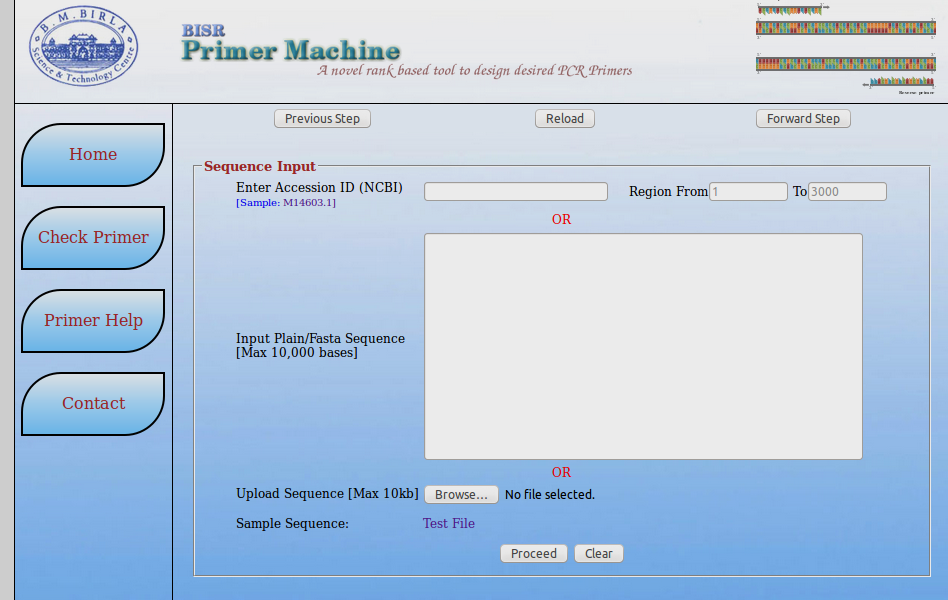The height and width of the screenshot is (600, 948).
Task: Click the 'Upload Sequence [Max 10kb]' label
Action: coord(327,494)
